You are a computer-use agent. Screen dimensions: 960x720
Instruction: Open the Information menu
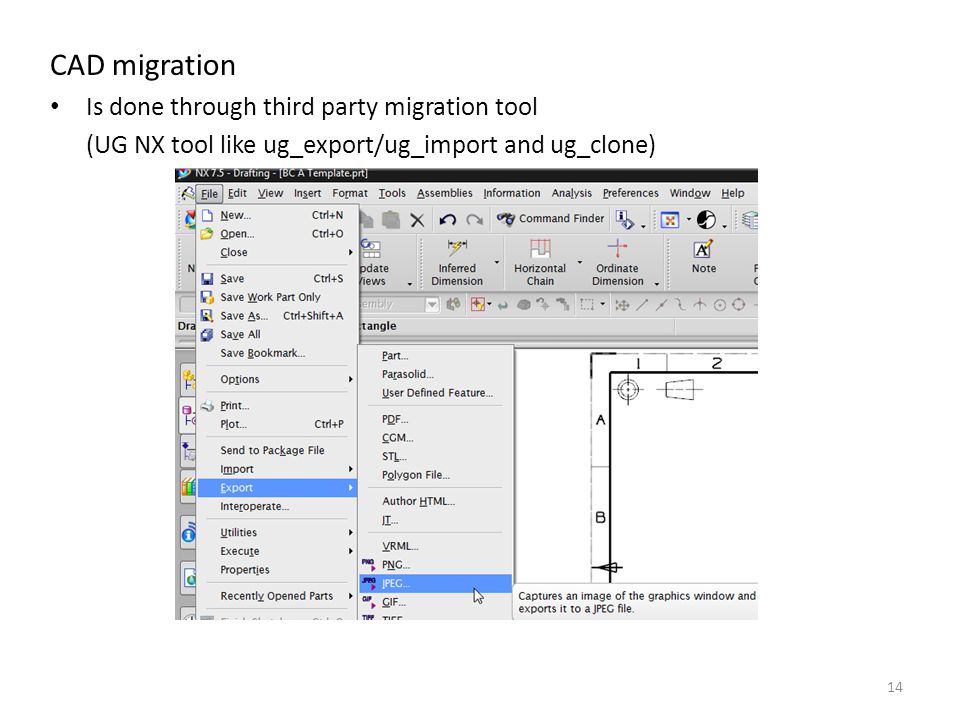pyautogui.click(x=512, y=193)
